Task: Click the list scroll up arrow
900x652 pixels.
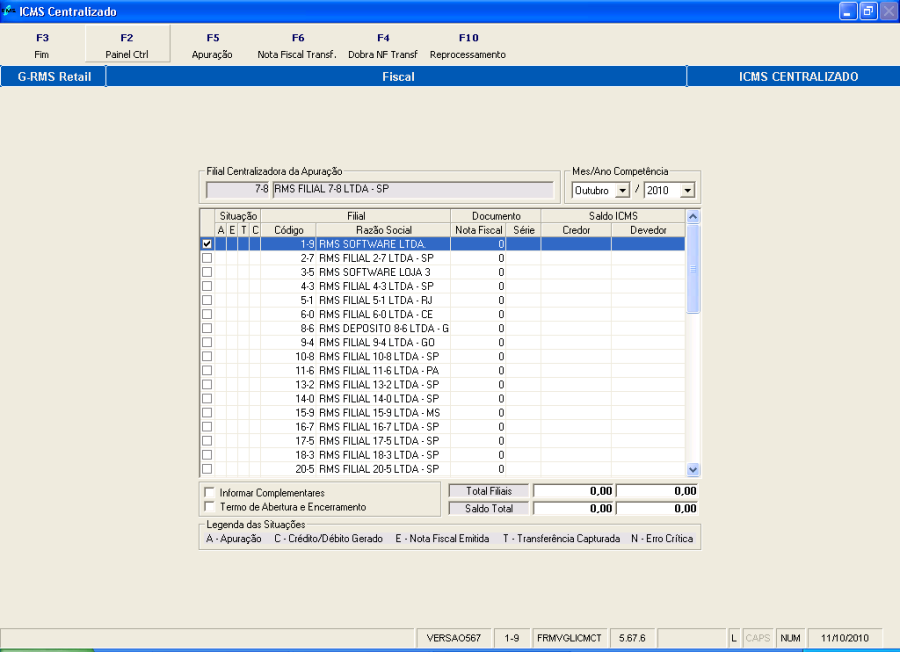Action: tap(693, 216)
